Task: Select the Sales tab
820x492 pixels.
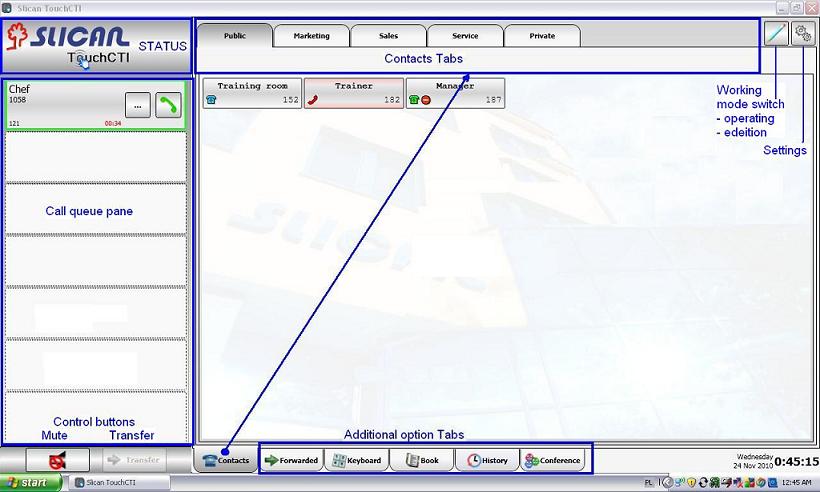Action: click(x=388, y=36)
